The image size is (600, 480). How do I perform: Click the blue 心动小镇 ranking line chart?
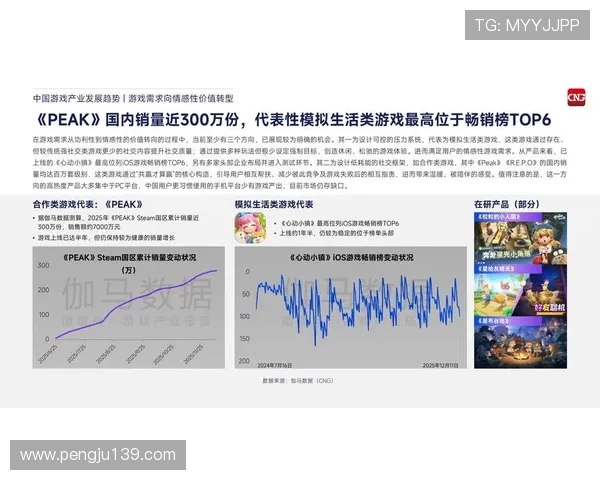tap(358, 310)
